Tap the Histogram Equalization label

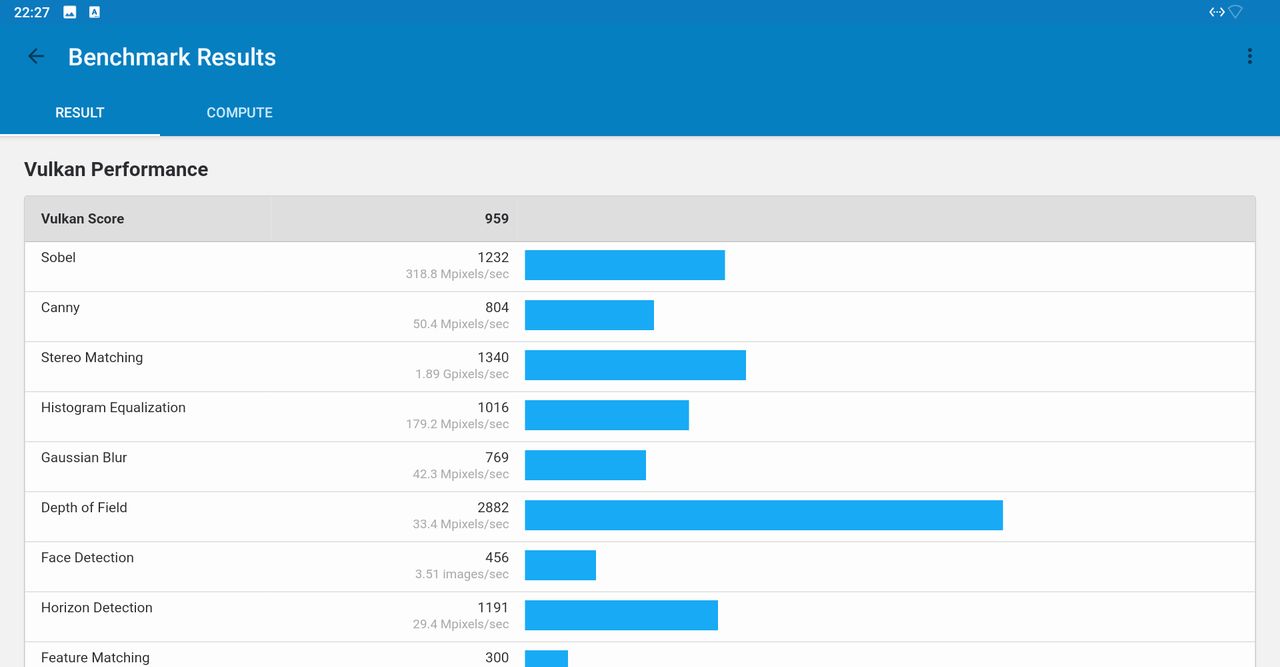coord(113,408)
